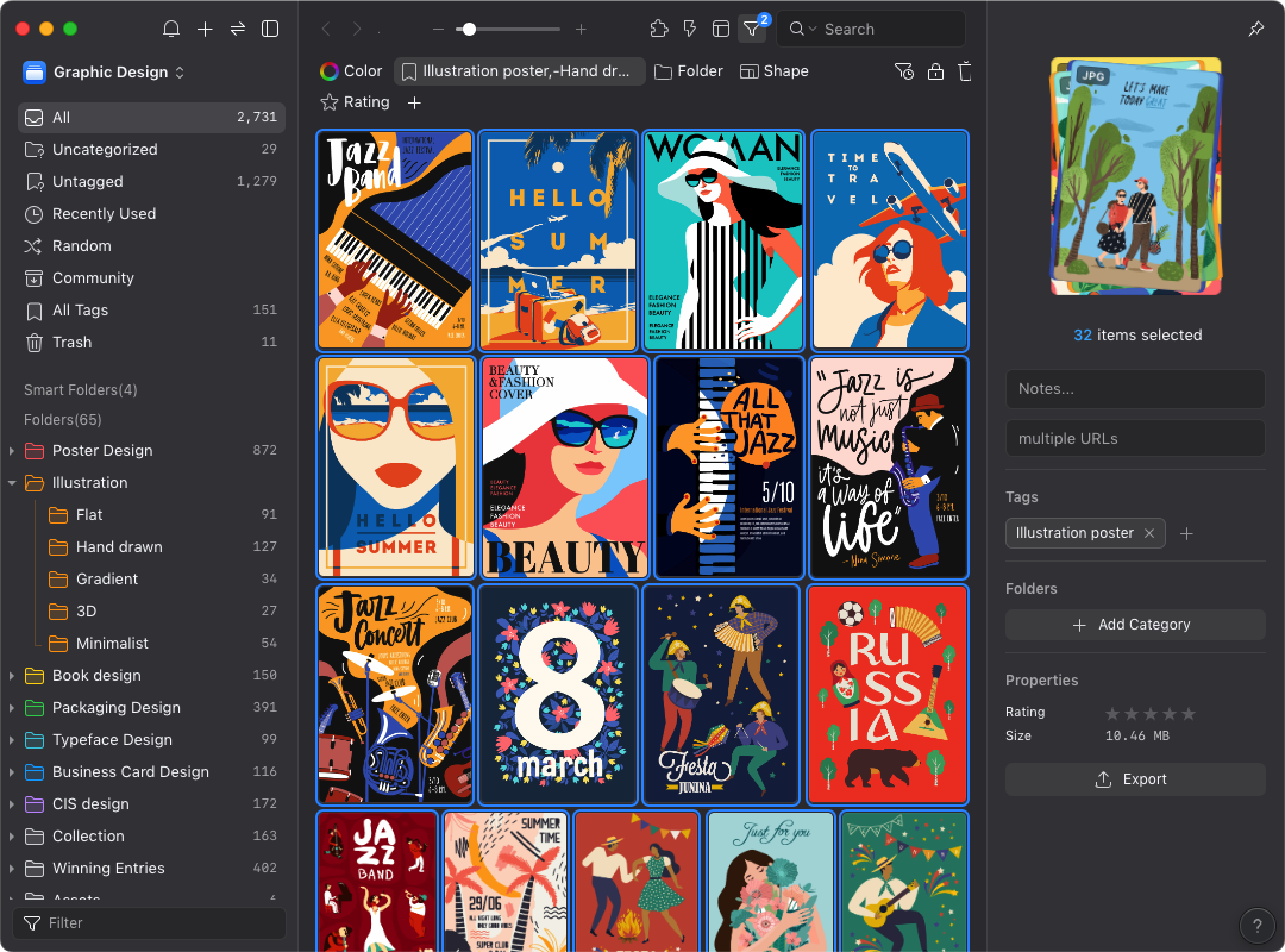
Task: Click the Export button
Action: click(x=1135, y=779)
